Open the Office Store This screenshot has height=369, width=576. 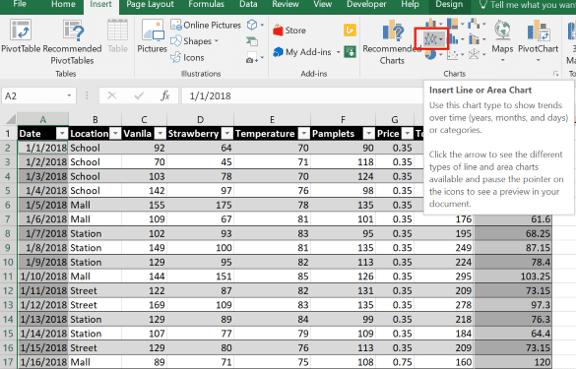(289, 30)
